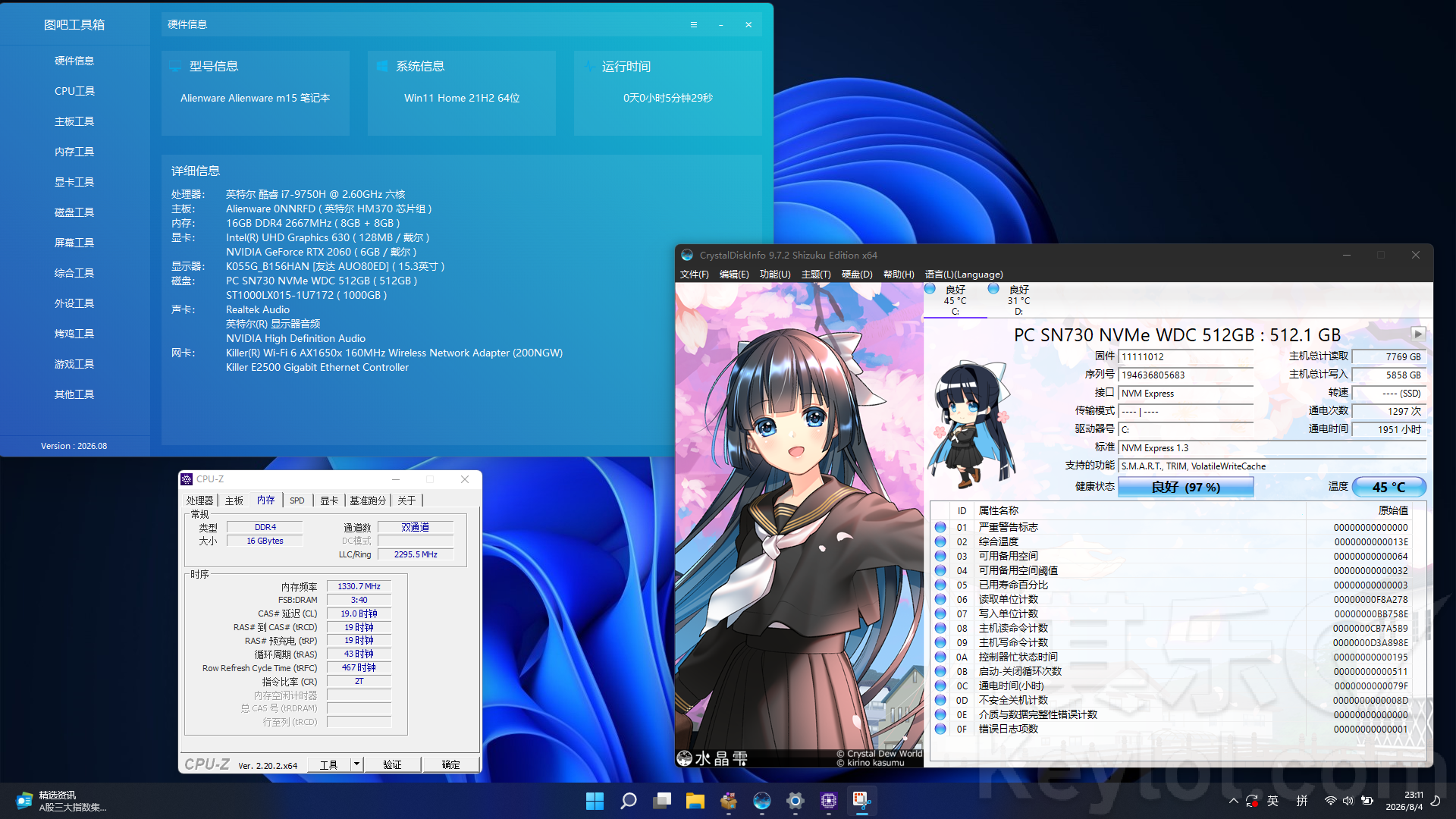The image size is (1456, 819).
Task: Click the 良好 (97 %) health status button
Action: pos(1186,487)
